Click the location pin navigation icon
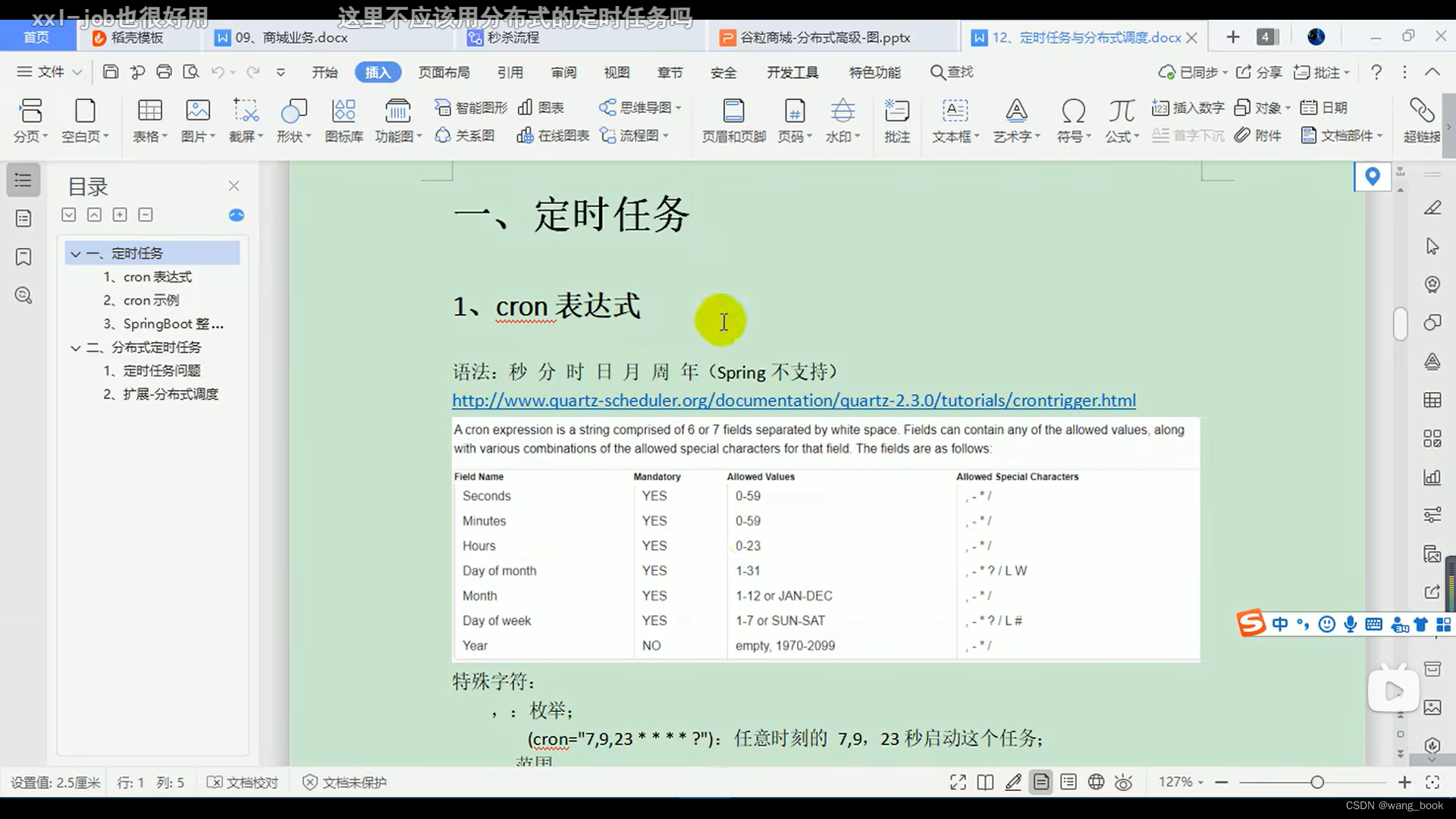This screenshot has width=1456, height=819. click(1372, 177)
